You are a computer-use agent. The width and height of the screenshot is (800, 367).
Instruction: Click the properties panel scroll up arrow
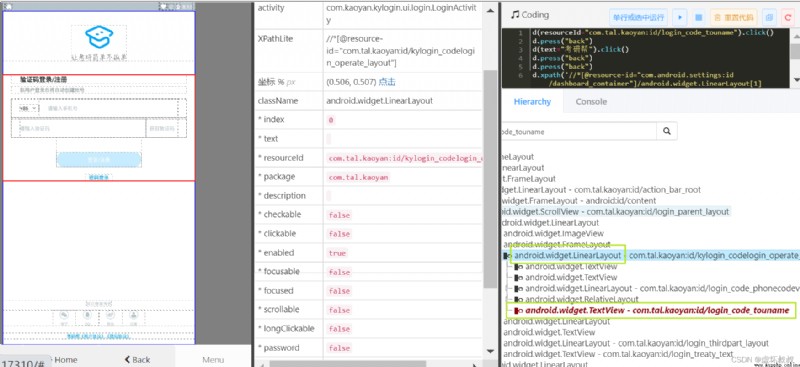click(490, 10)
